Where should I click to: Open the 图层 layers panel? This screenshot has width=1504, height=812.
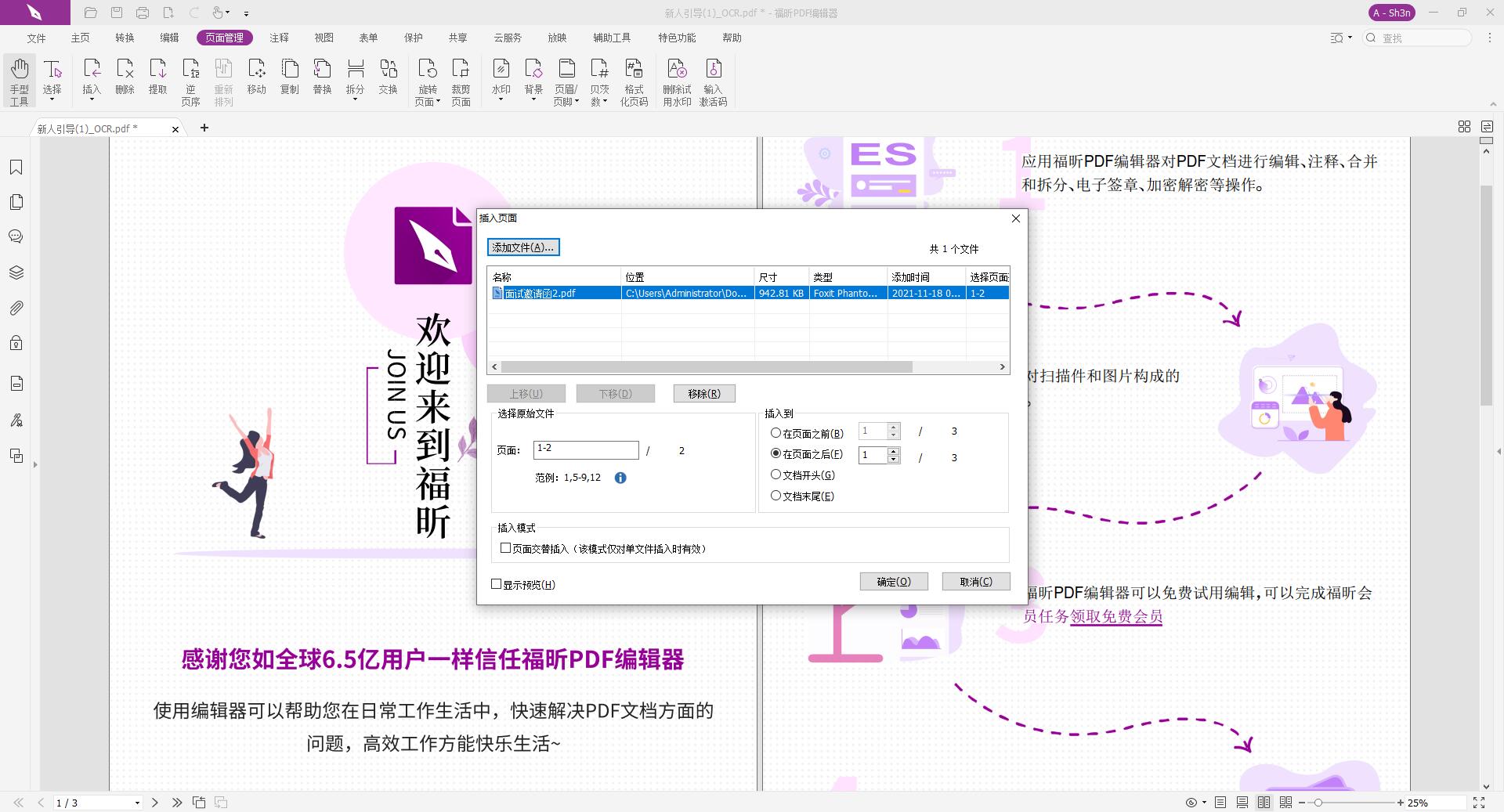pos(16,272)
